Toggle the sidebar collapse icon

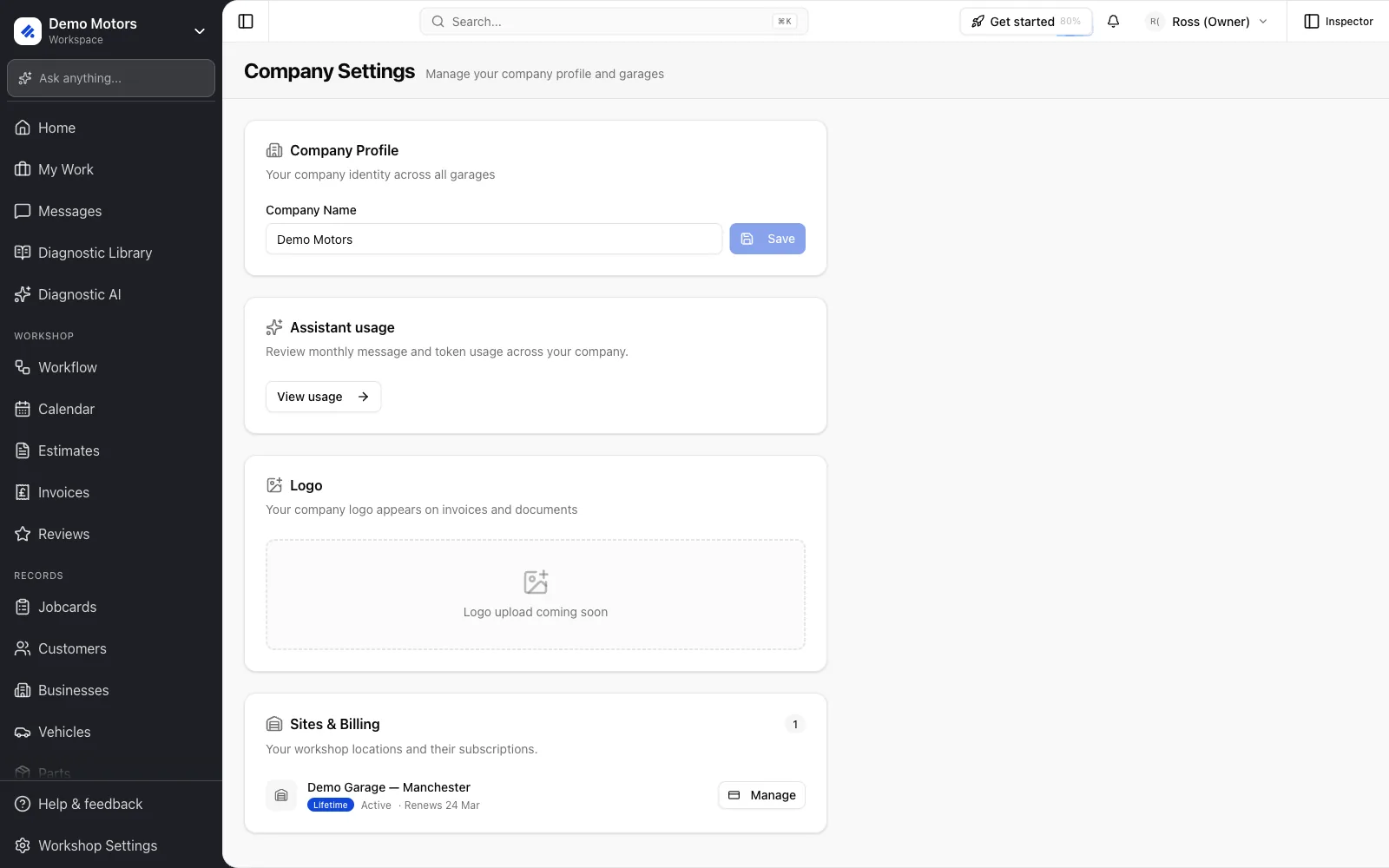[246, 21]
